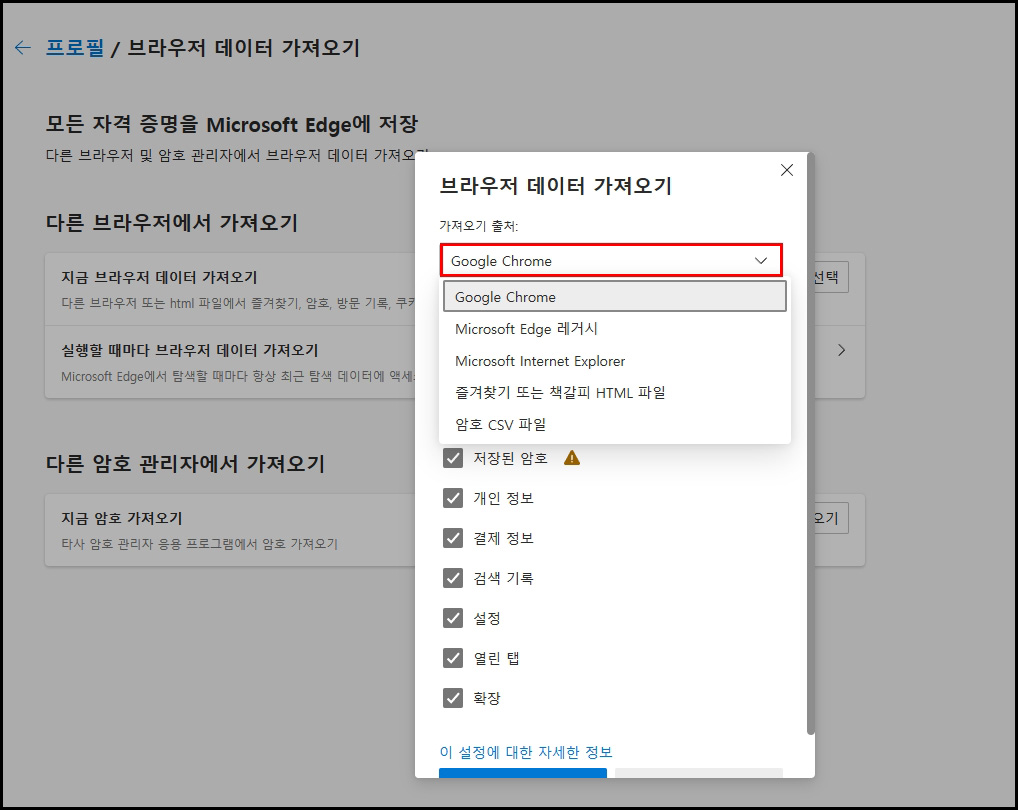The height and width of the screenshot is (810, 1018).
Task: Open the Google Chrome source dropdown
Action: tap(611, 261)
